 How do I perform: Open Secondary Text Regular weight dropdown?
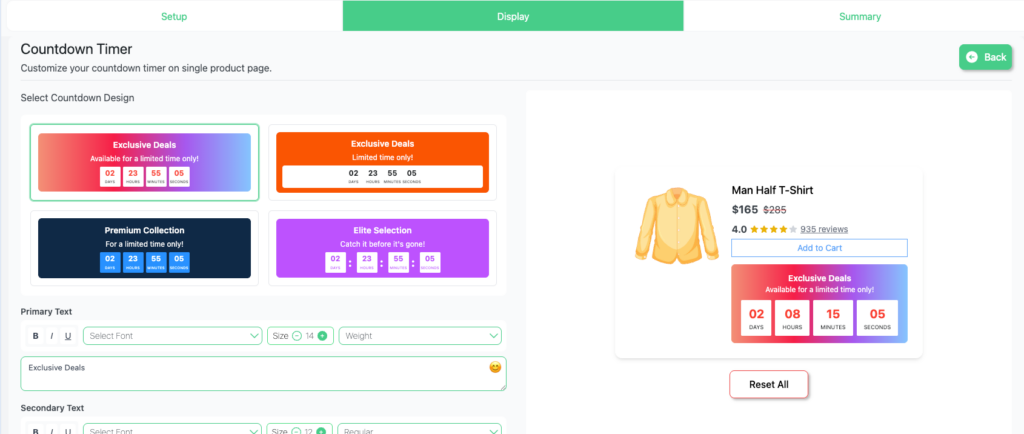(420, 430)
